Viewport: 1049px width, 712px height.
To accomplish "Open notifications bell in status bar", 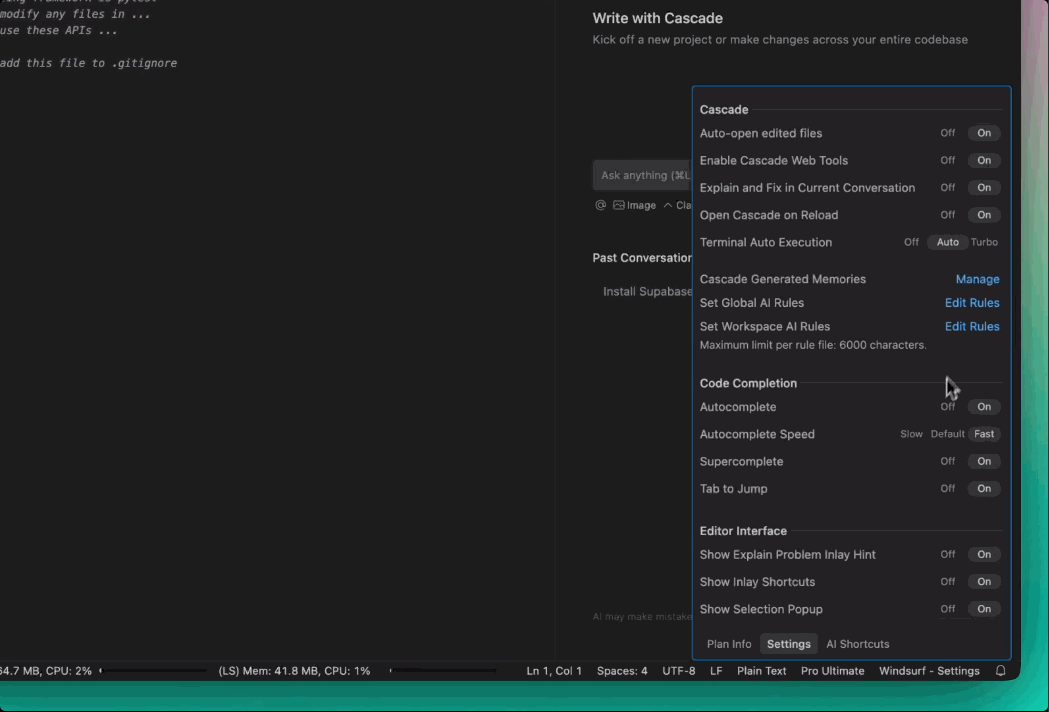I will [x=1000, y=671].
